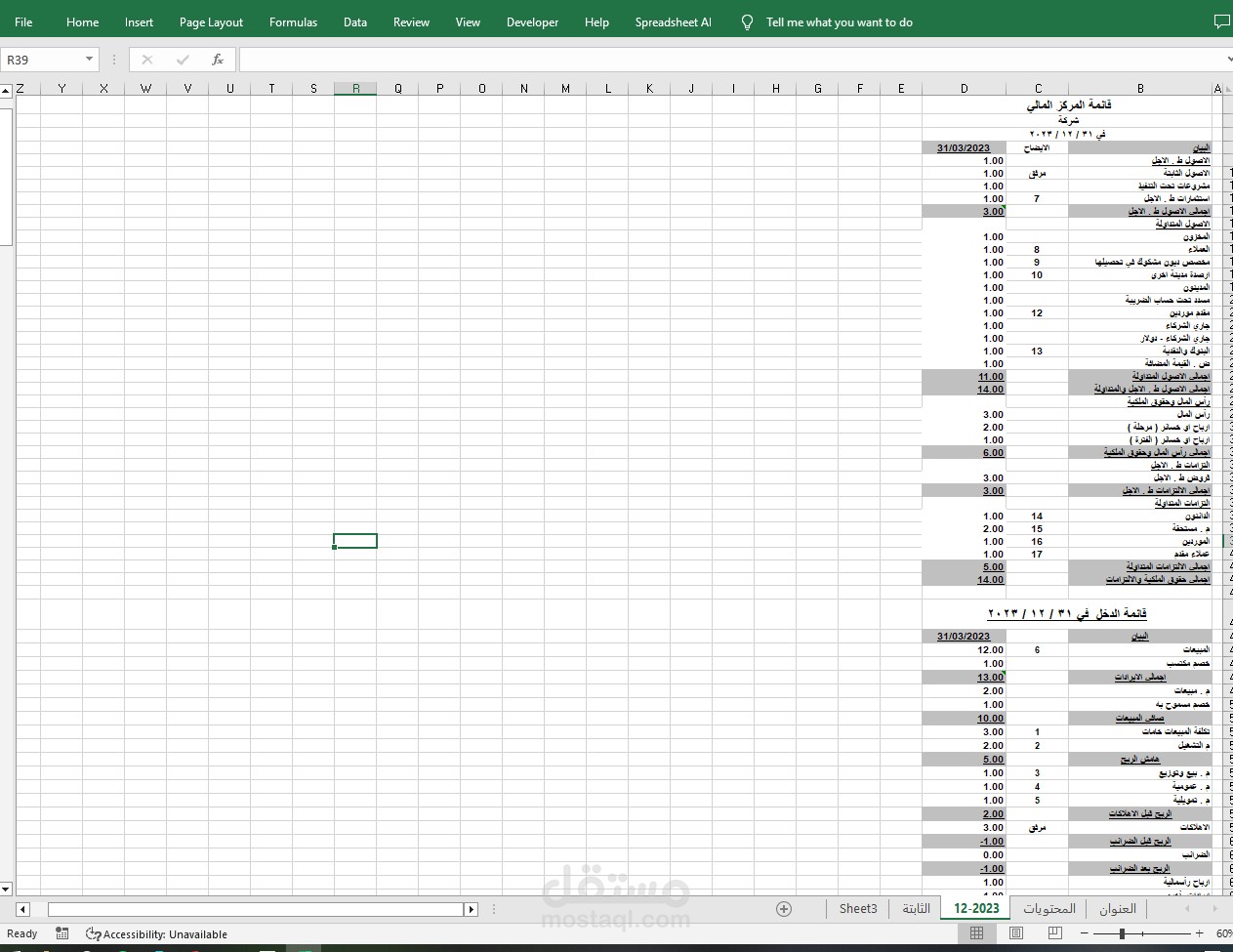
Task: Click vertical scrollbar up arrow
Action: click(x=6, y=91)
